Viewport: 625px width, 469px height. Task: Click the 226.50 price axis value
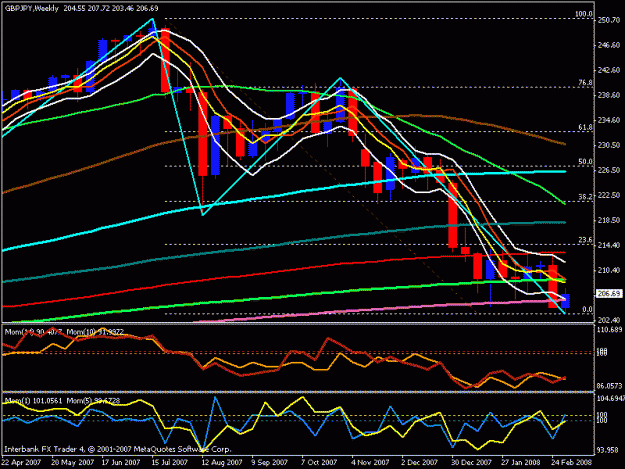pos(609,170)
